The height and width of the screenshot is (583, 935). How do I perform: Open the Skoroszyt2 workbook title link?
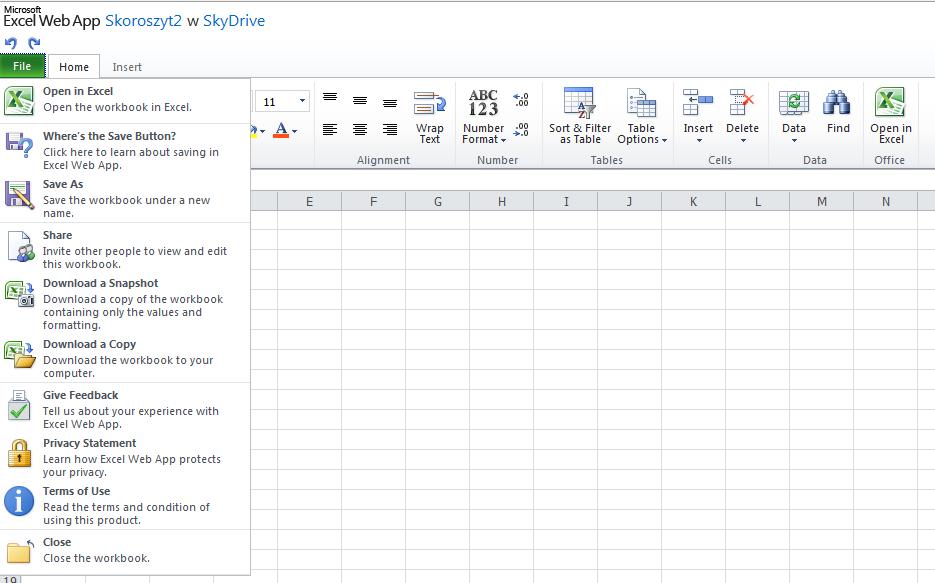(143, 21)
